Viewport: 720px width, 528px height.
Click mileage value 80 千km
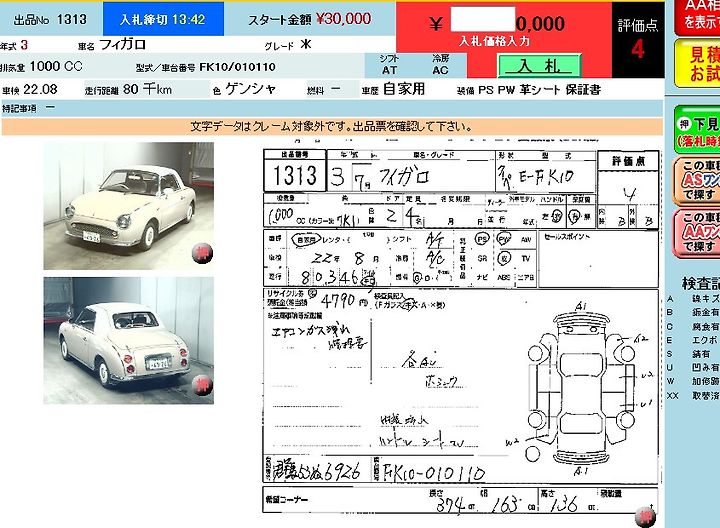(x=147, y=89)
